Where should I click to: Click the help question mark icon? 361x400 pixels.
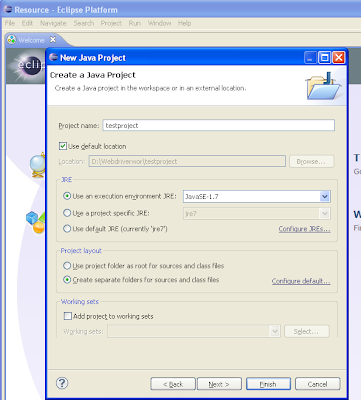coord(62,383)
